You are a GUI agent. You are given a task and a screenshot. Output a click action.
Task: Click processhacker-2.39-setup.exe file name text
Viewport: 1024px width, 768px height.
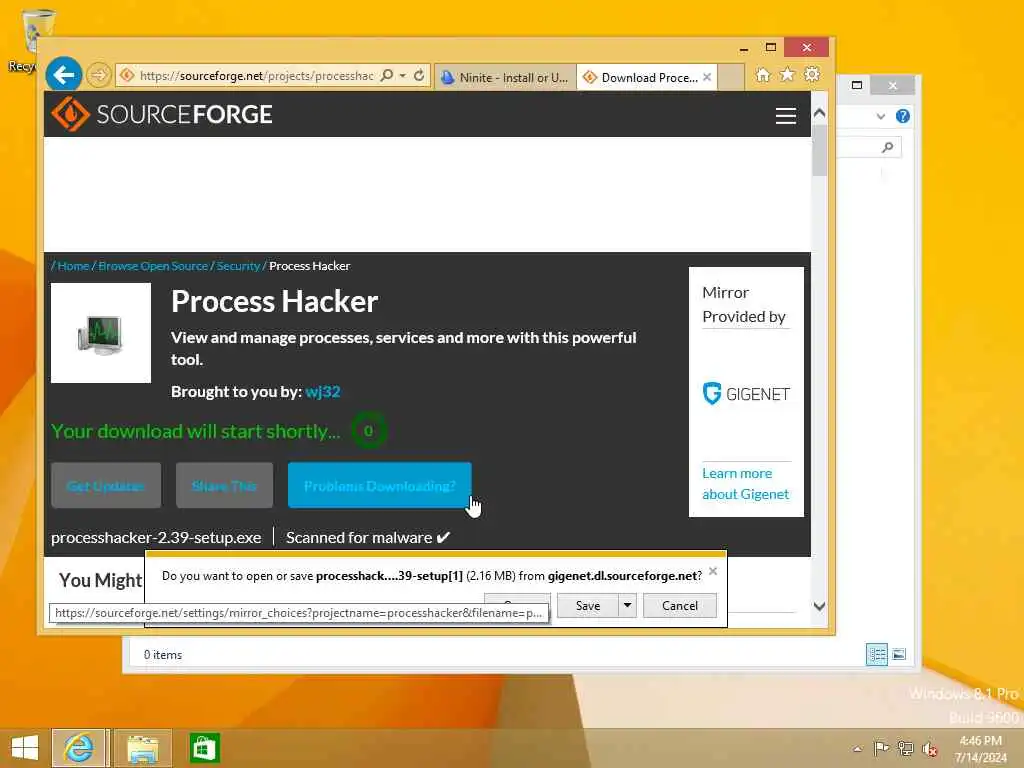point(156,537)
